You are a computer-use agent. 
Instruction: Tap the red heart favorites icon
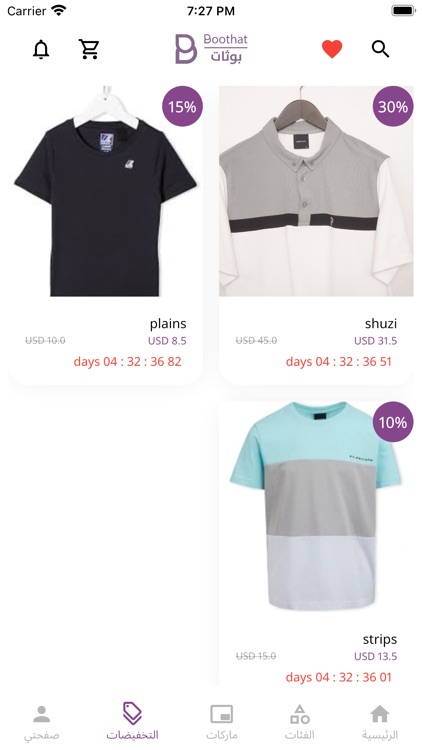[x=332, y=49]
